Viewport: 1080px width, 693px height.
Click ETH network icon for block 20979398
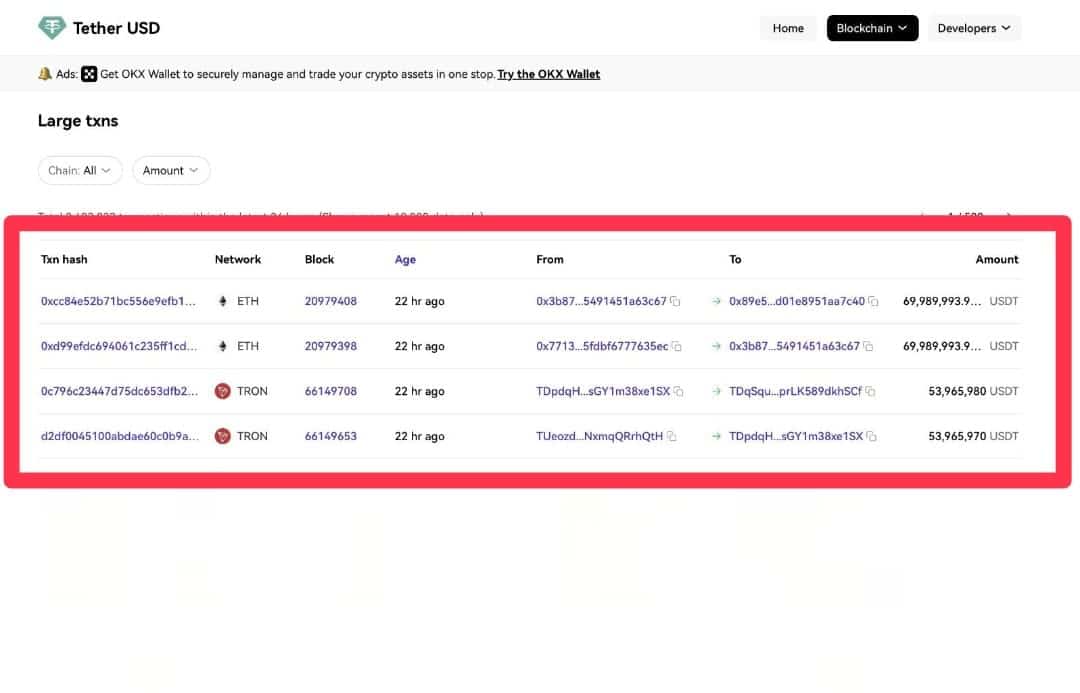click(222, 346)
